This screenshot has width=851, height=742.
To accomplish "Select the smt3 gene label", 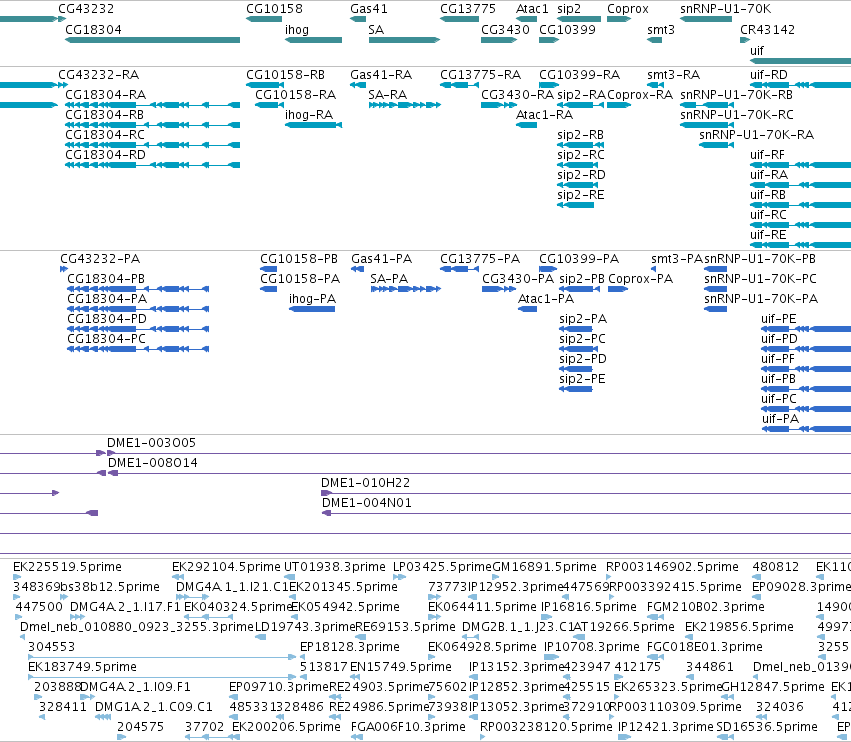I will point(661,29).
